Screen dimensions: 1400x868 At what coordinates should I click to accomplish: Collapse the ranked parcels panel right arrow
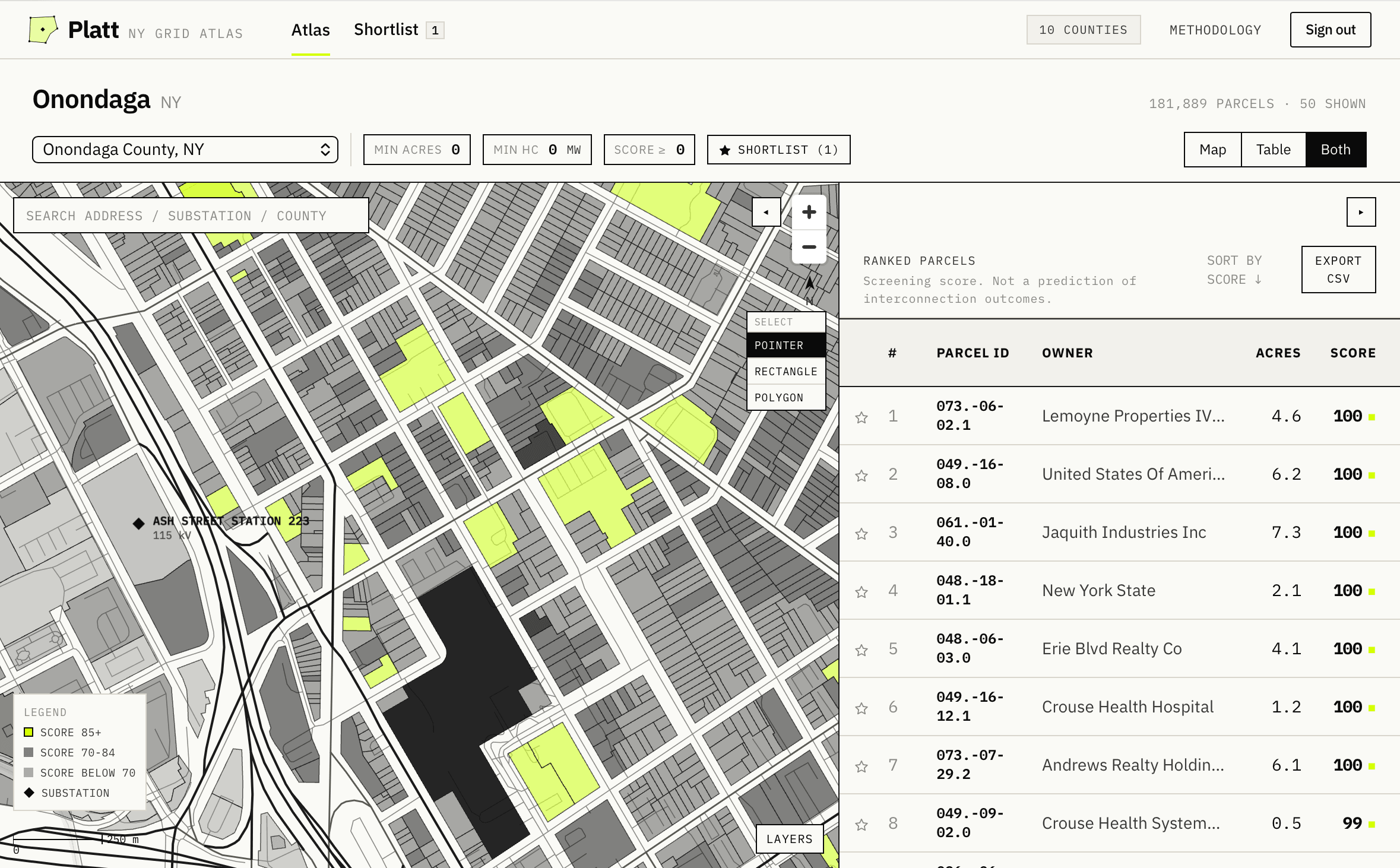point(1361,212)
